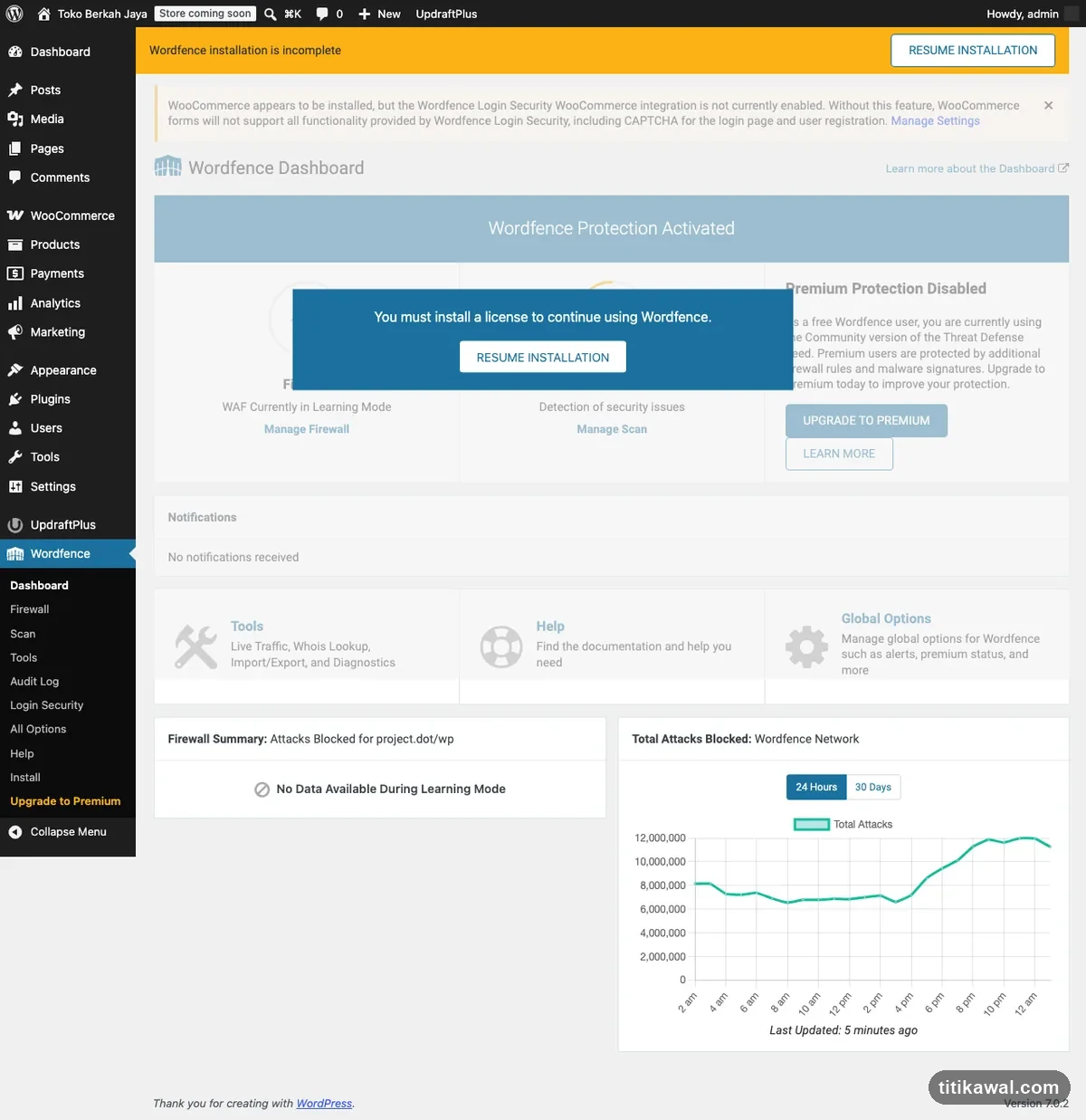The image size is (1086, 1120).
Task: Dismiss the WooCommerce integration notice
Action: [1048, 106]
